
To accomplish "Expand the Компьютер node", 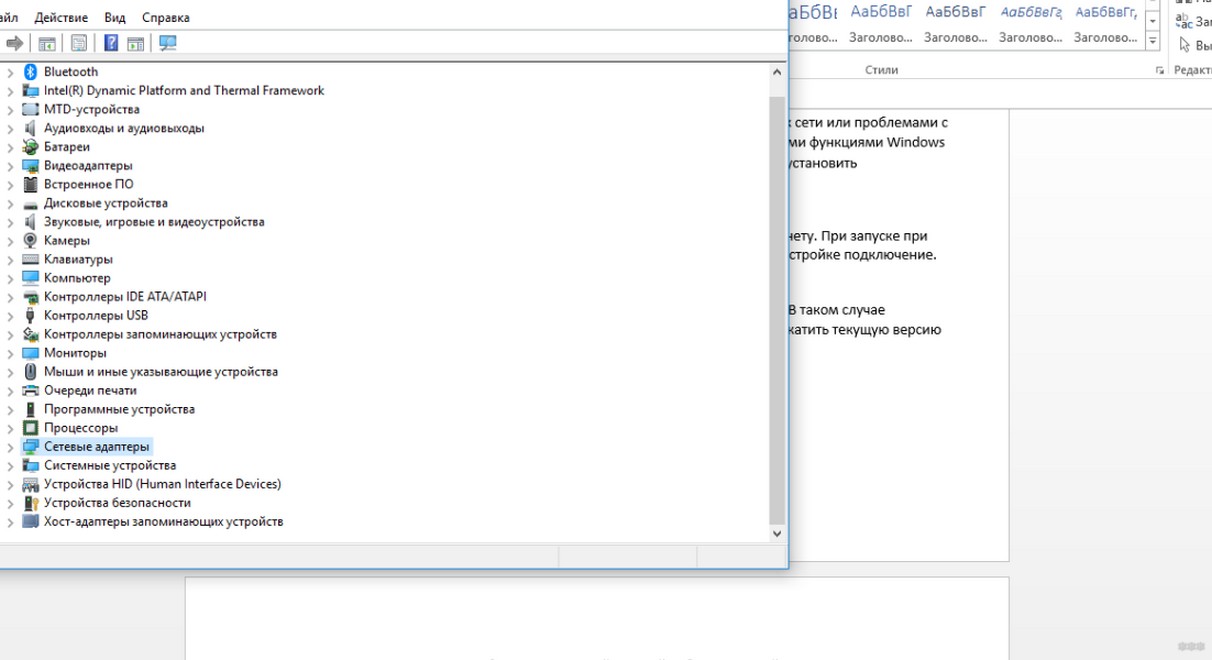I will 10,278.
